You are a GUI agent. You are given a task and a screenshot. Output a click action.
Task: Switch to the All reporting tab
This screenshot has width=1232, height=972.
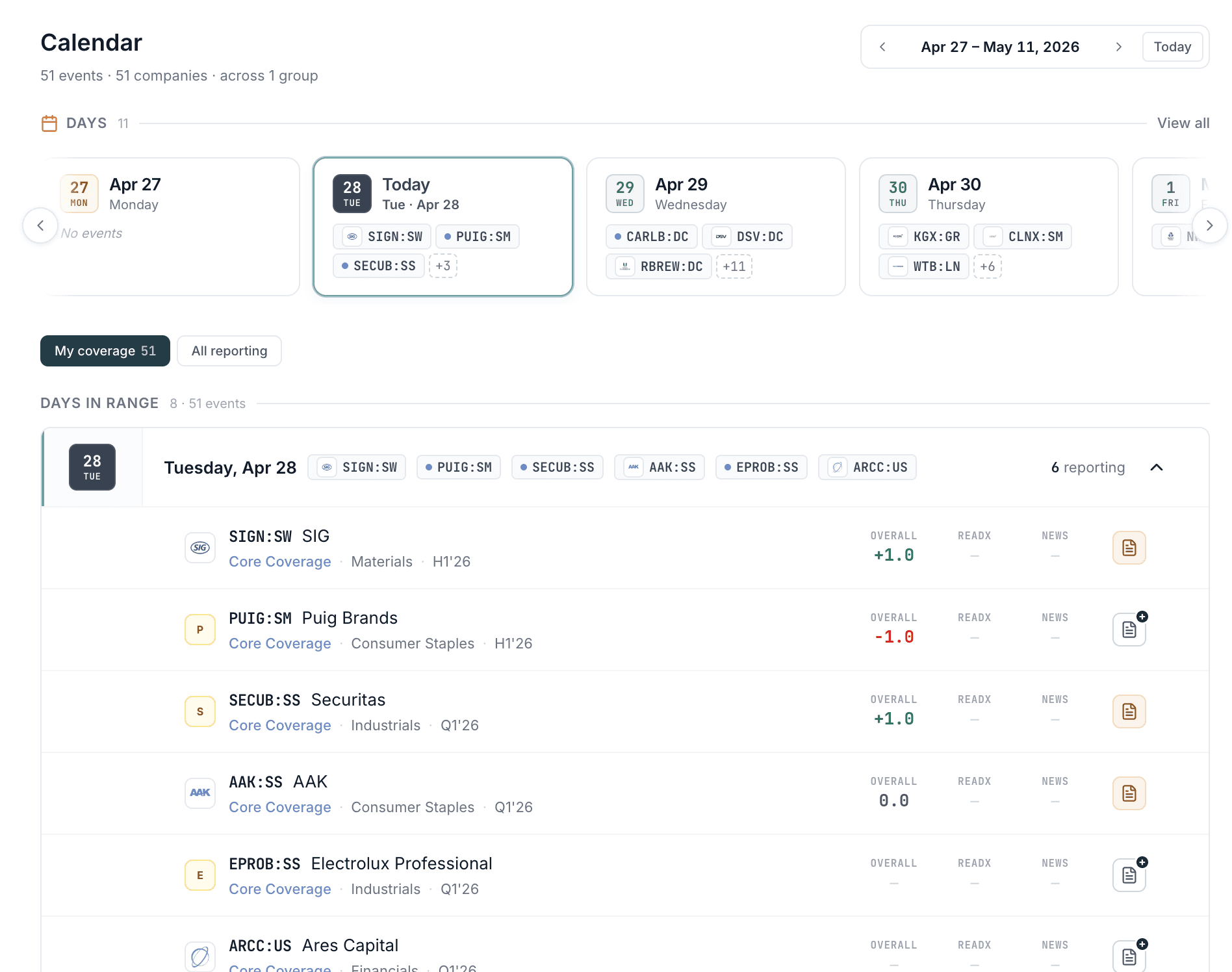(x=229, y=351)
